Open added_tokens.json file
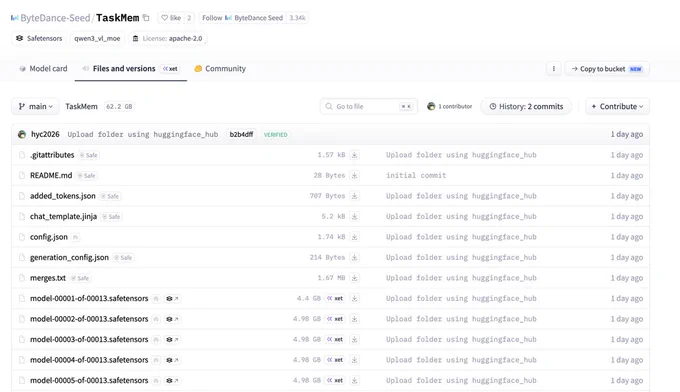Image resolution: width=680 pixels, height=392 pixels. coord(62,196)
